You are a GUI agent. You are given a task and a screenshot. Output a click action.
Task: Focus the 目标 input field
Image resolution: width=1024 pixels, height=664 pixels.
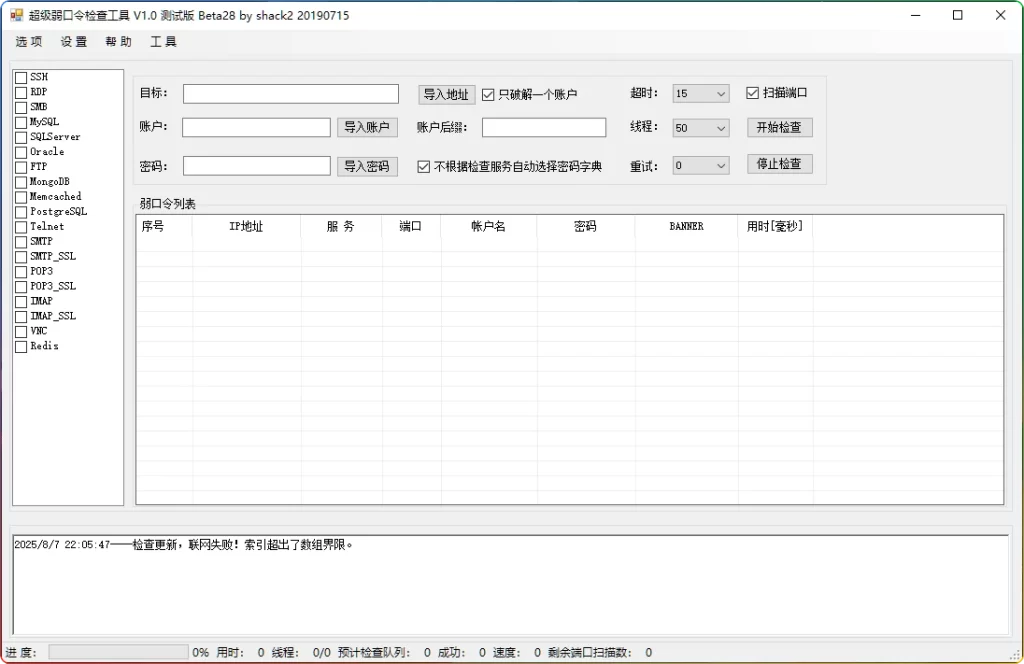pyautogui.click(x=291, y=94)
